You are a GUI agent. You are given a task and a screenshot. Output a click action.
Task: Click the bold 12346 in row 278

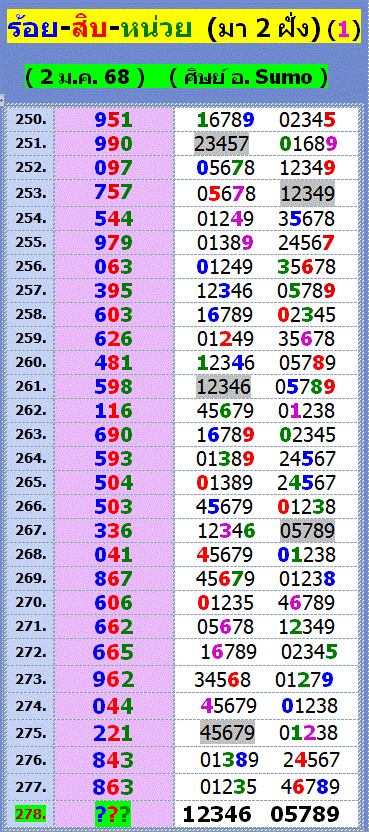pyautogui.click(x=217, y=814)
